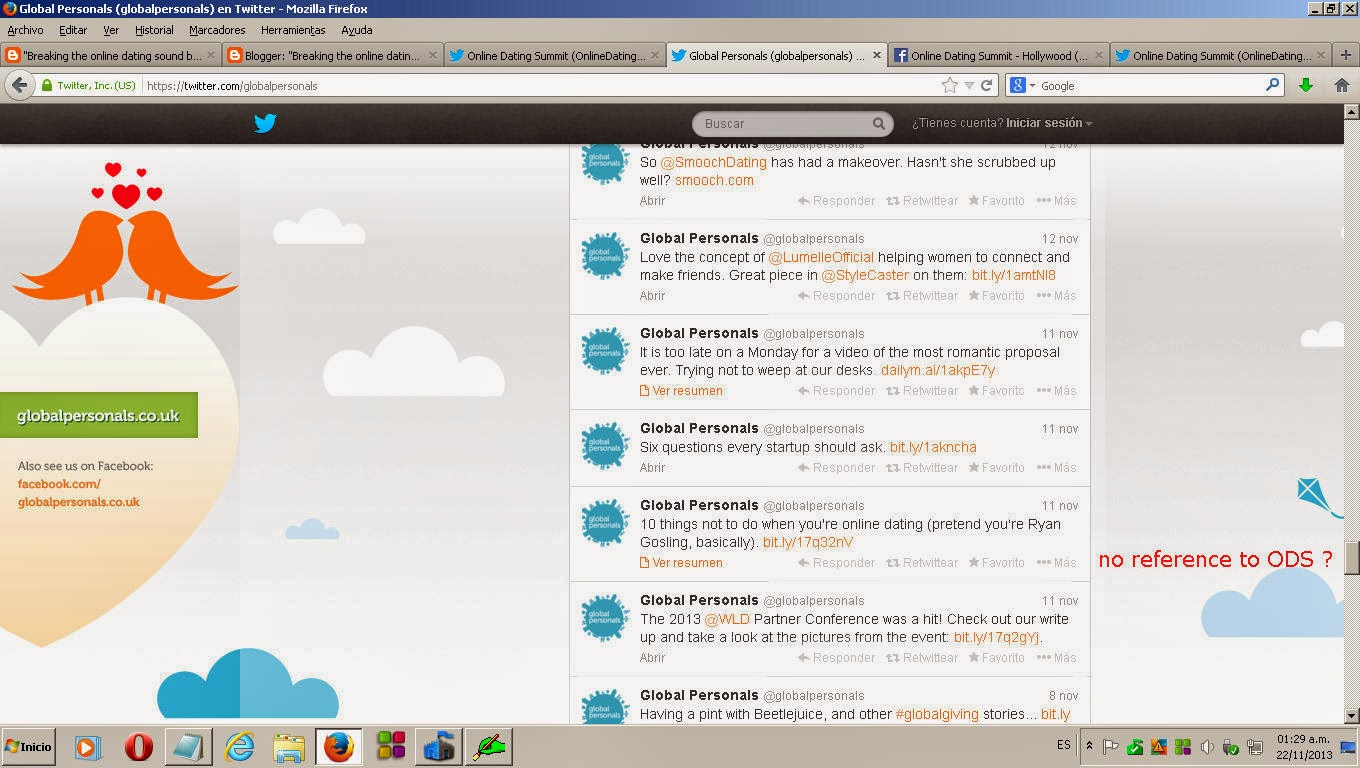Open the @WLD mention link

tap(727, 619)
